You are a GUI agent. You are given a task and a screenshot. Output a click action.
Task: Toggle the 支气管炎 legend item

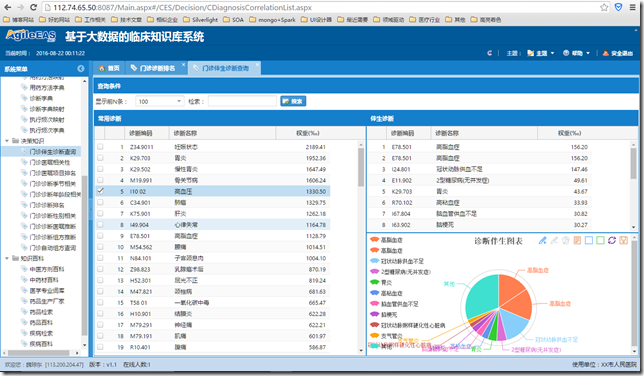(386, 336)
